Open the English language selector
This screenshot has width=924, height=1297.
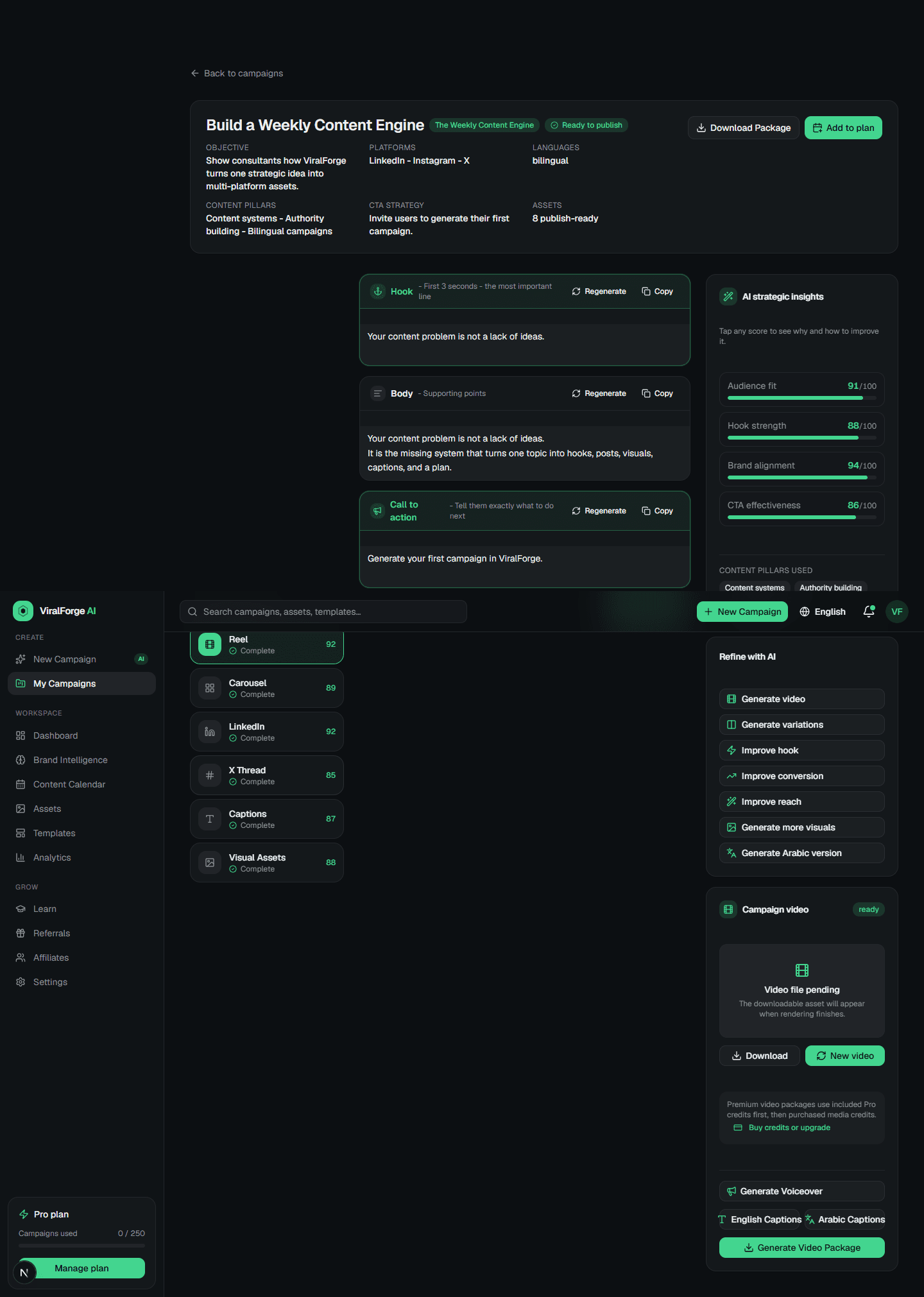tap(823, 612)
